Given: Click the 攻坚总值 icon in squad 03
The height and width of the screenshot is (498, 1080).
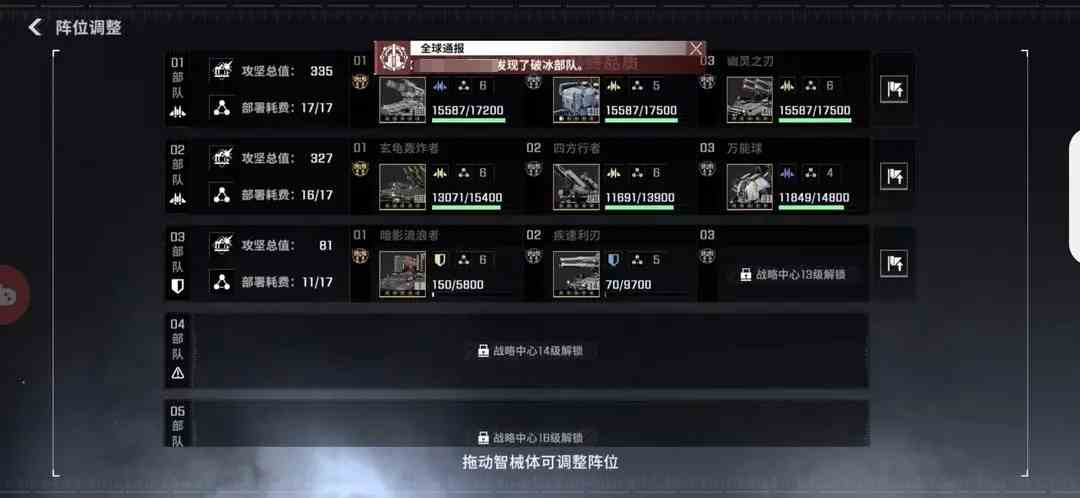Looking at the screenshot, I should pyautogui.click(x=221, y=245).
